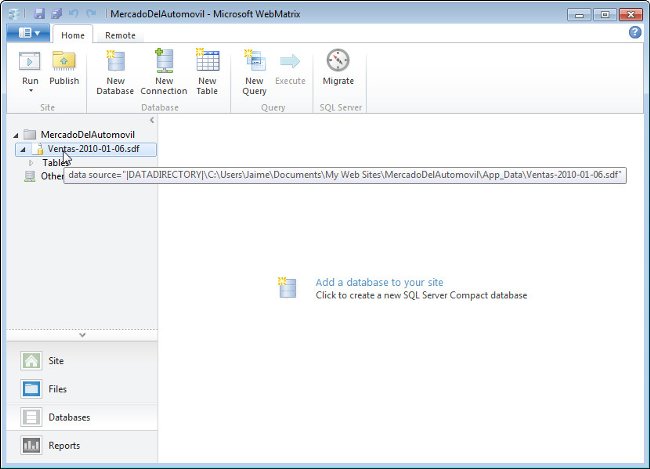The height and width of the screenshot is (469, 650).
Task: Click the 'Add a database to your site' link
Action: 379,282
